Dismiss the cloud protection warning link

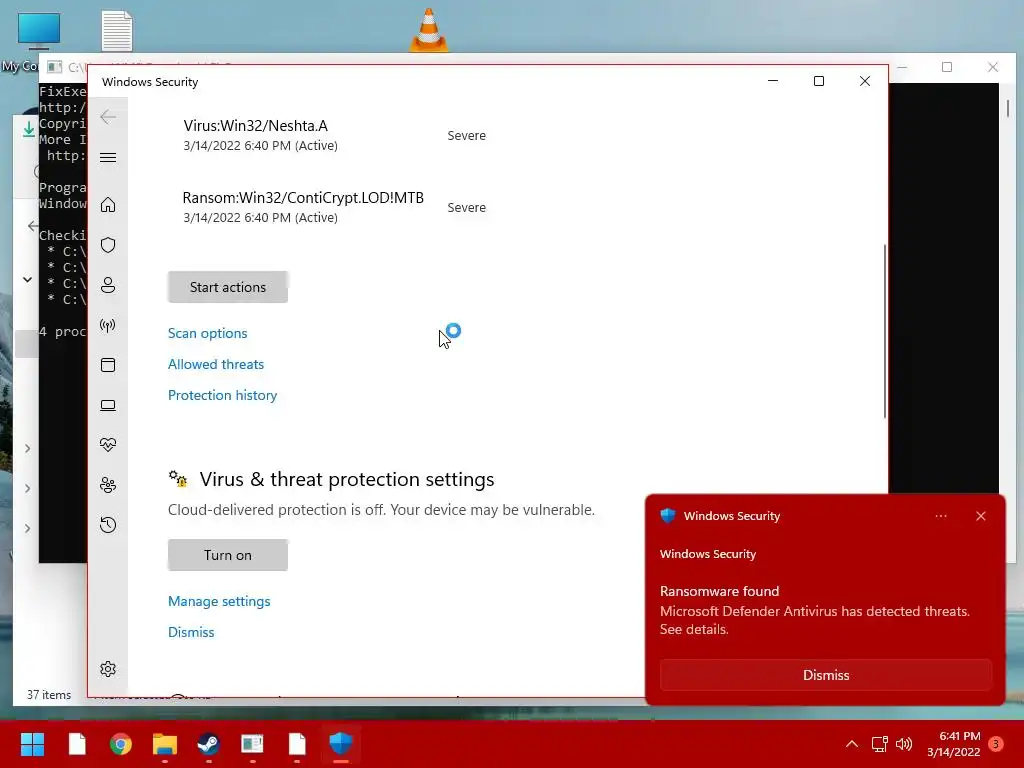(x=191, y=632)
